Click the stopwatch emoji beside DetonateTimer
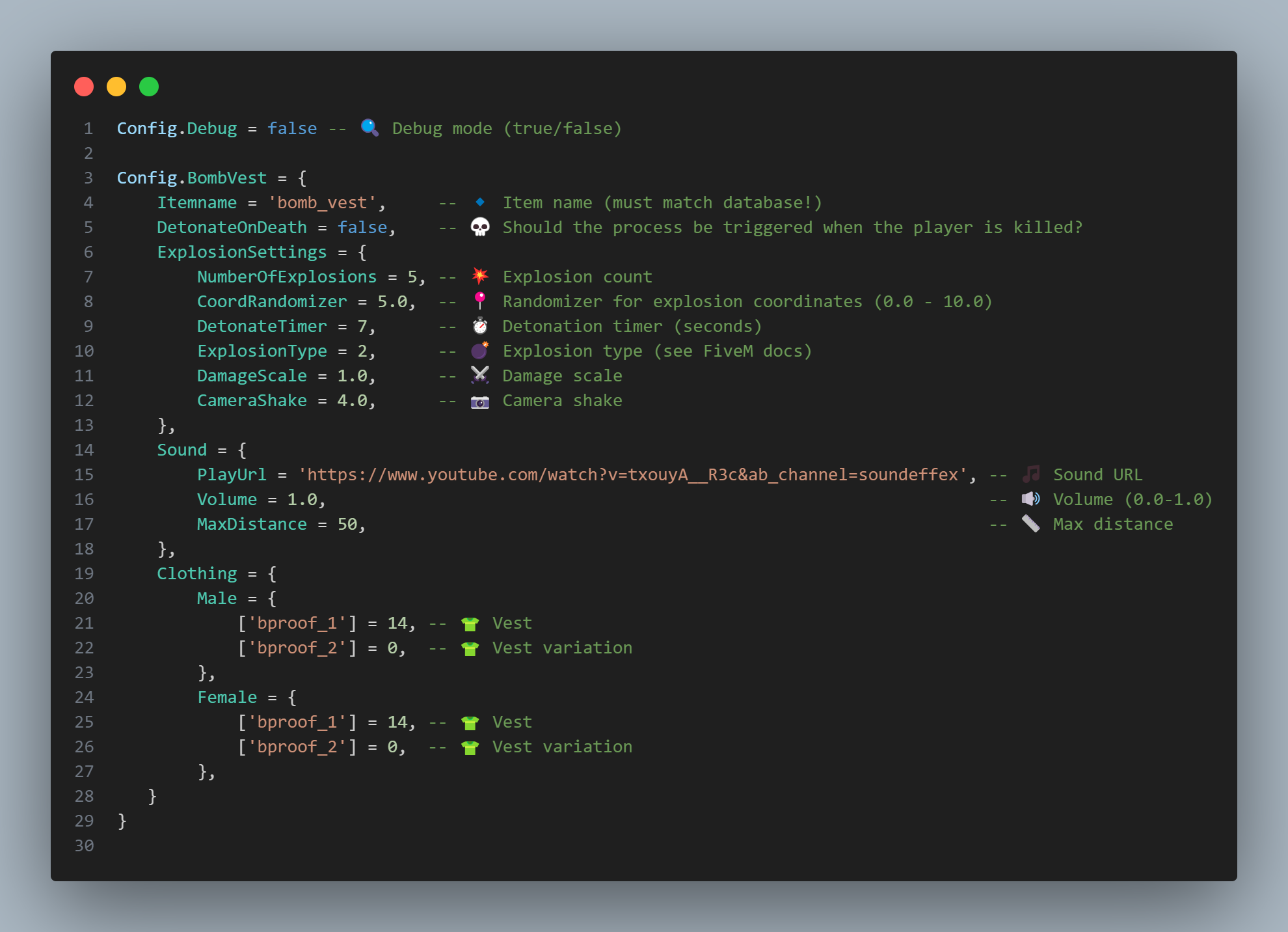 tap(480, 325)
